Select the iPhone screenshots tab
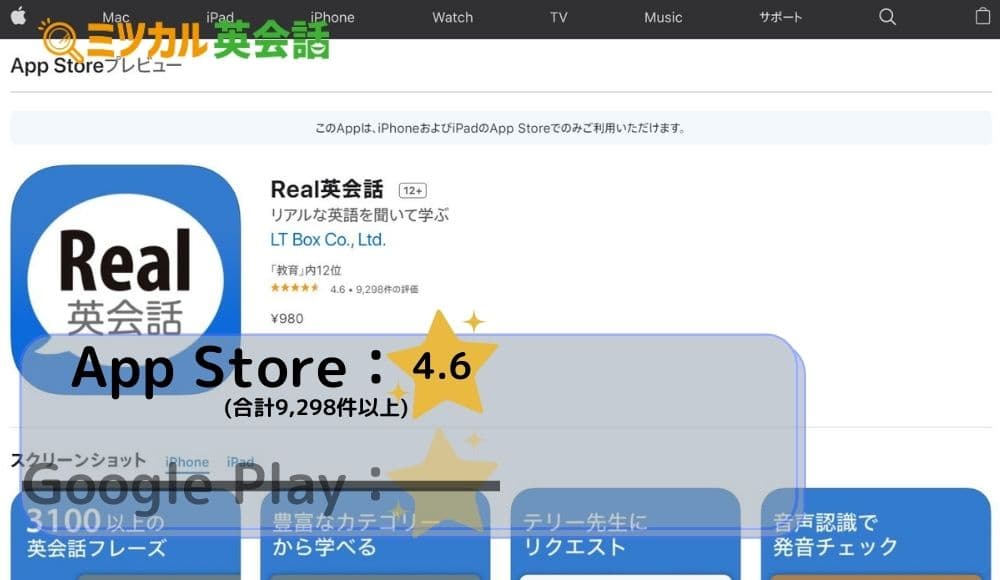Screen dimensions: 1000x580 tap(187, 462)
